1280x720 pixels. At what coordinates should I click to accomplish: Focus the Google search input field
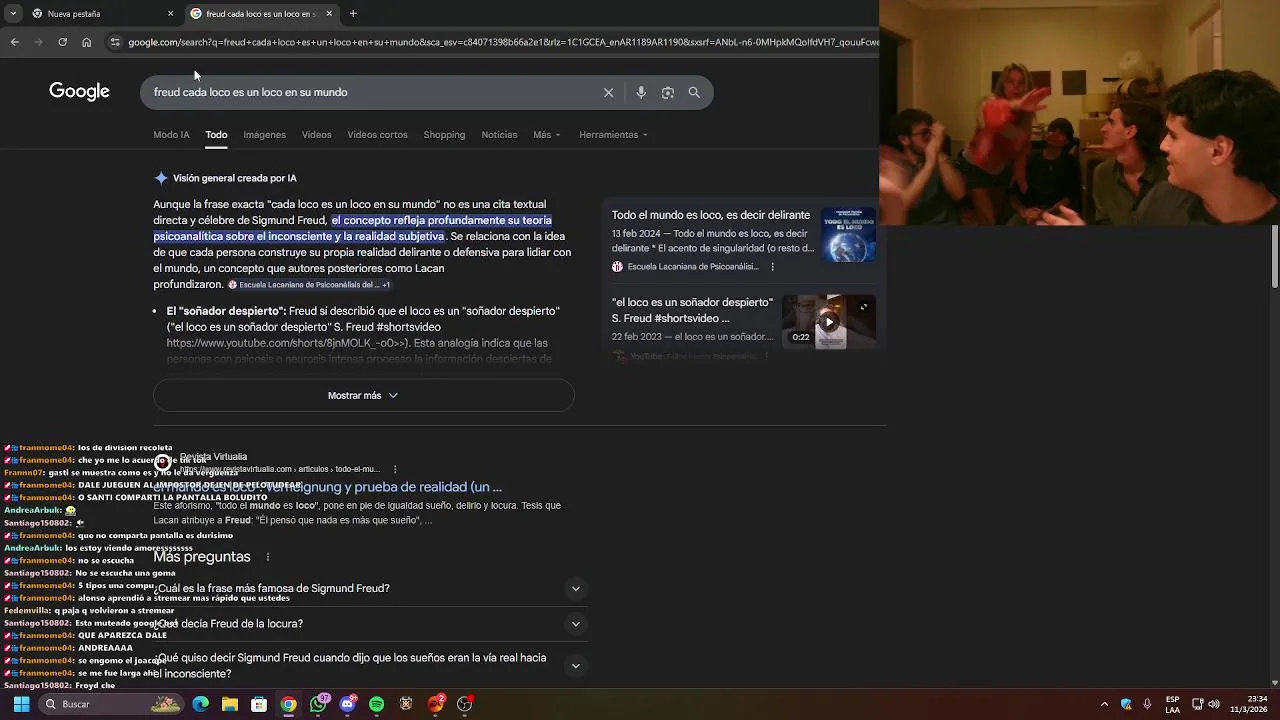click(x=370, y=92)
